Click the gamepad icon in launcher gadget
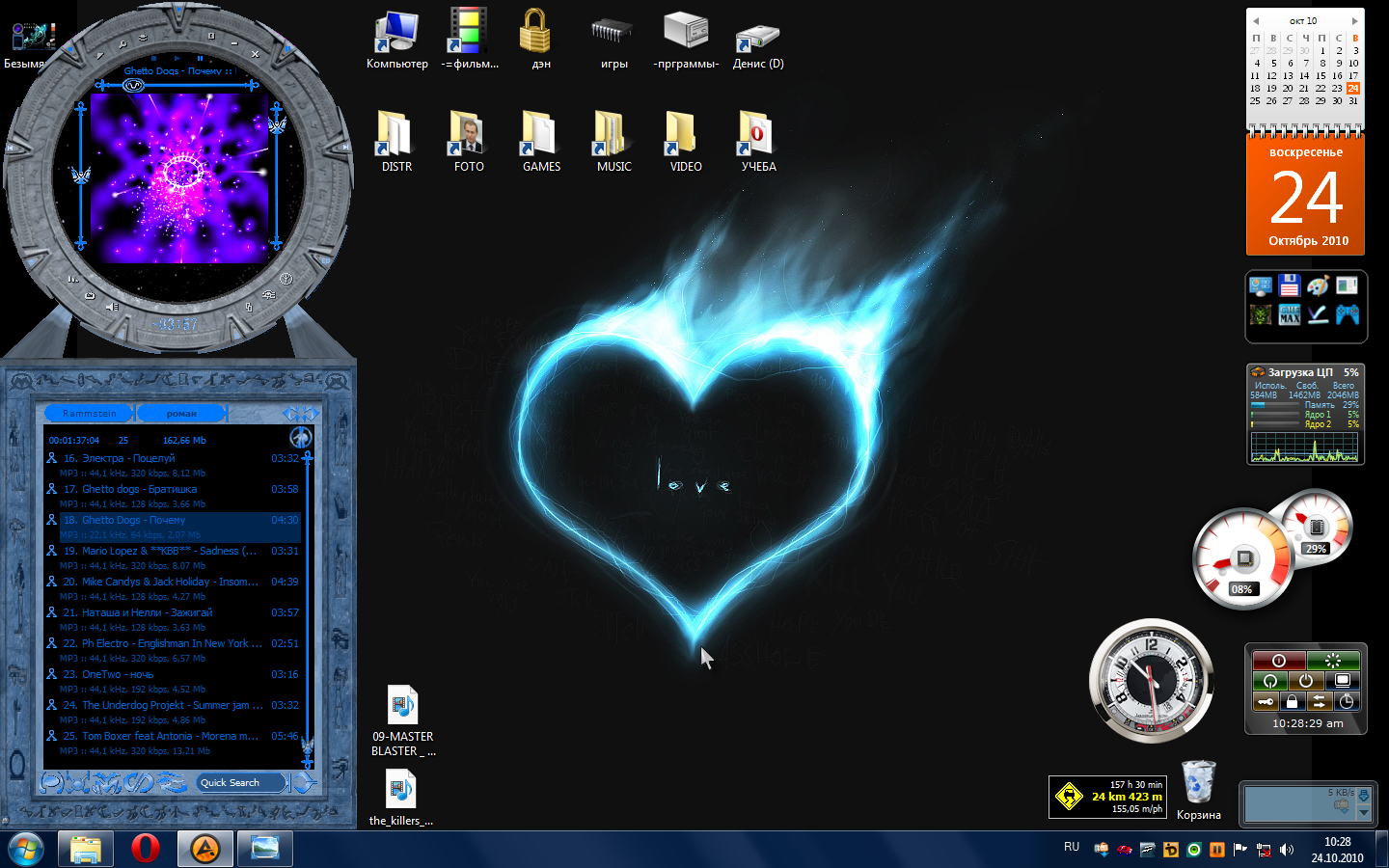 click(1348, 314)
